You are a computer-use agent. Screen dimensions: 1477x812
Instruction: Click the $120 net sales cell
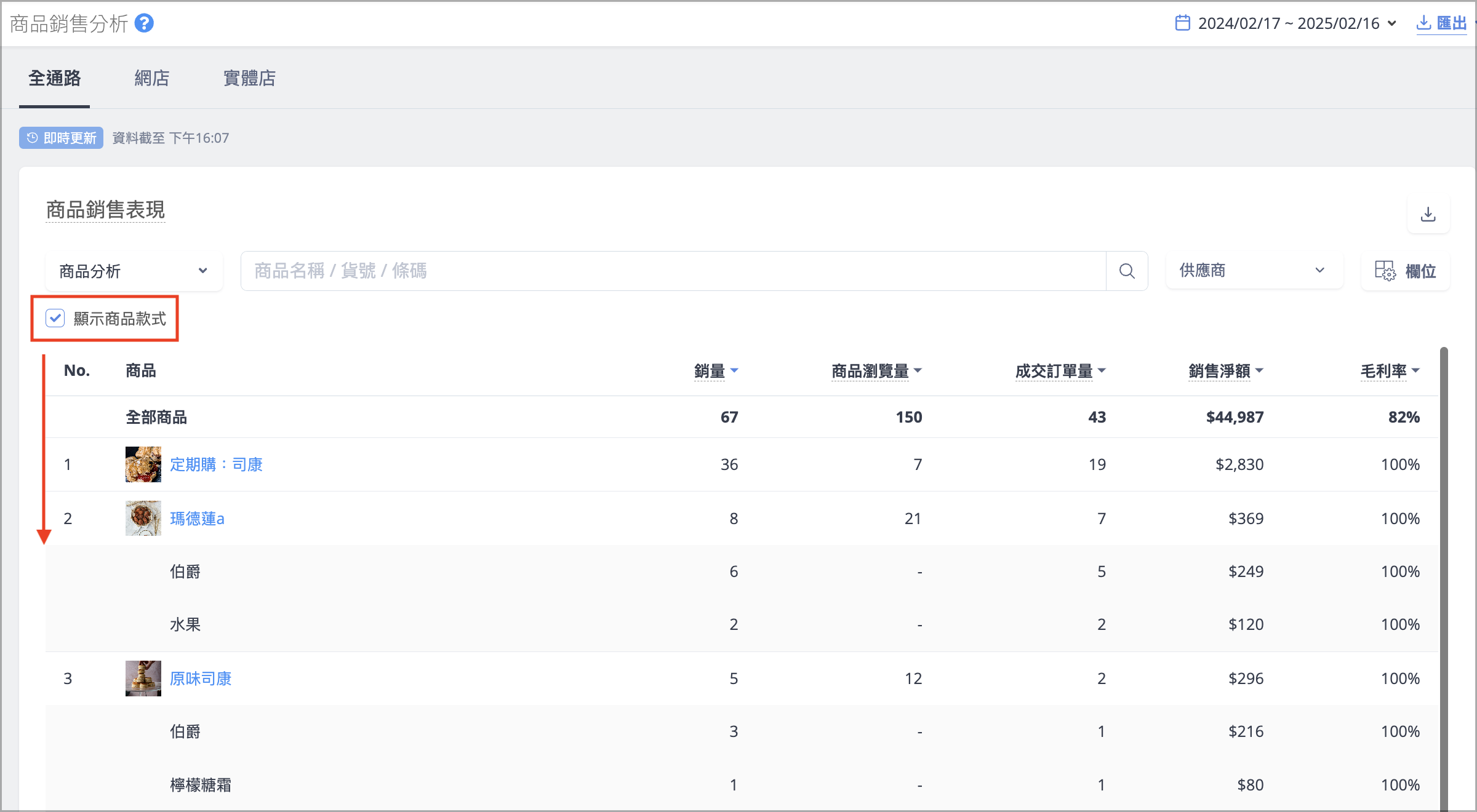coord(1246,624)
